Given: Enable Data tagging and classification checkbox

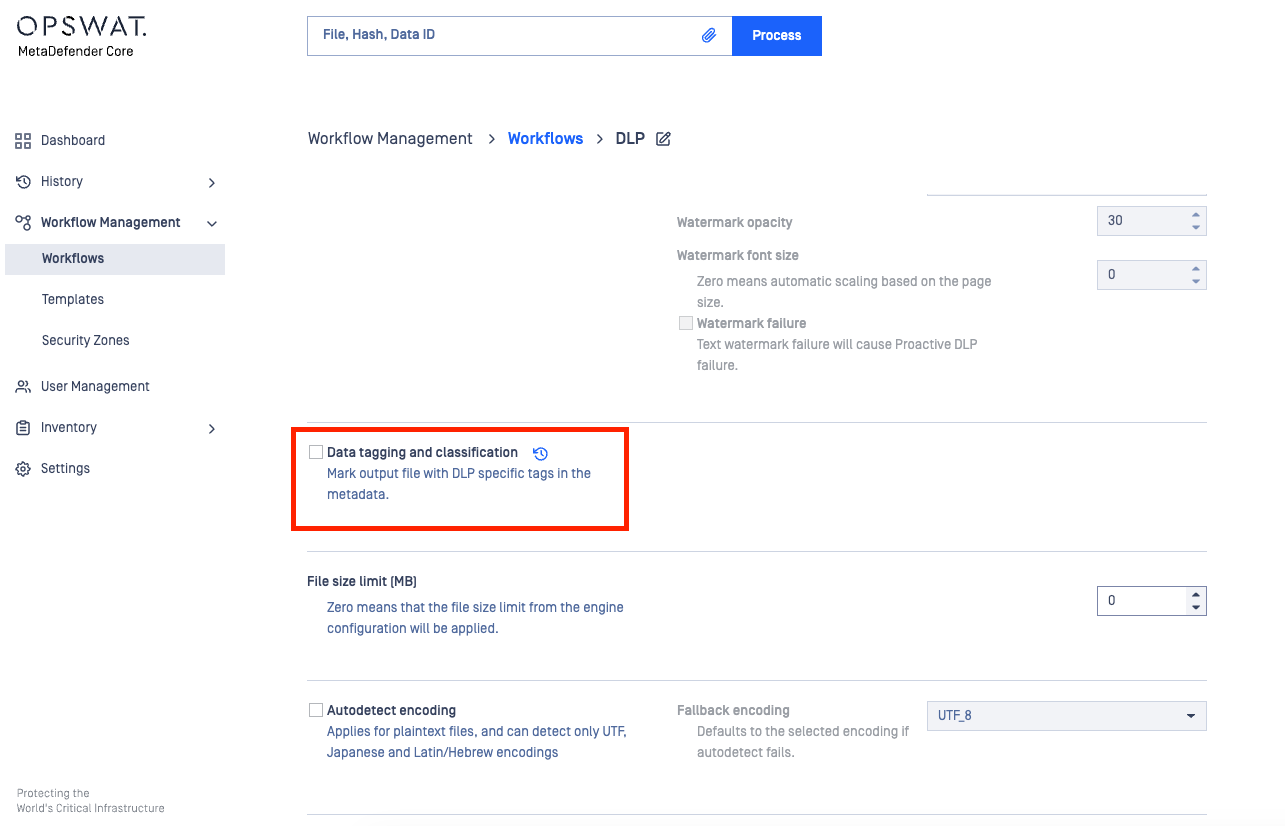Looking at the screenshot, I should (x=316, y=452).
